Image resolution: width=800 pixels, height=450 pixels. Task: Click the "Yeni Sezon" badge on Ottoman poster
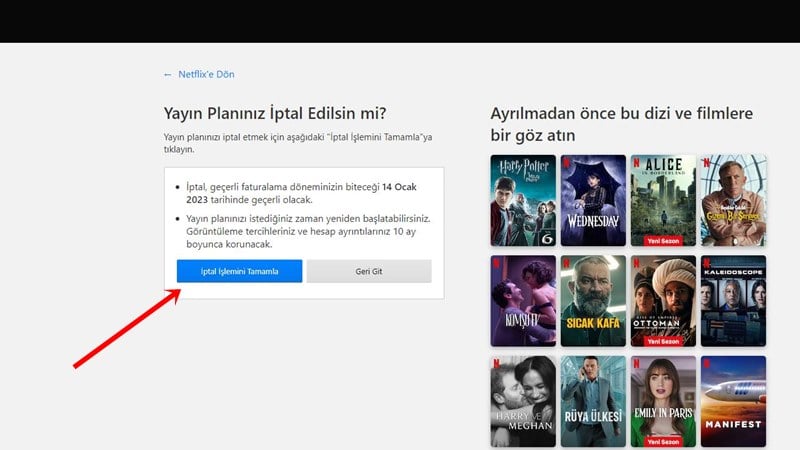[x=663, y=341]
